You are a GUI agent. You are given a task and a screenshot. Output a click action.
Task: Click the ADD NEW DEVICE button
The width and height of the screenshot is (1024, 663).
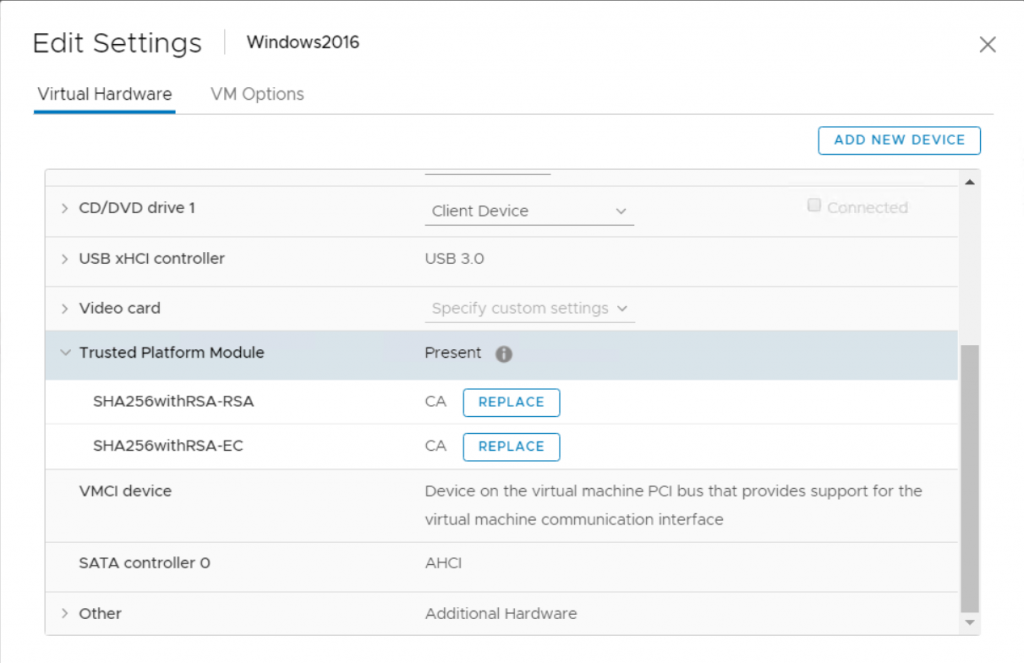[899, 140]
